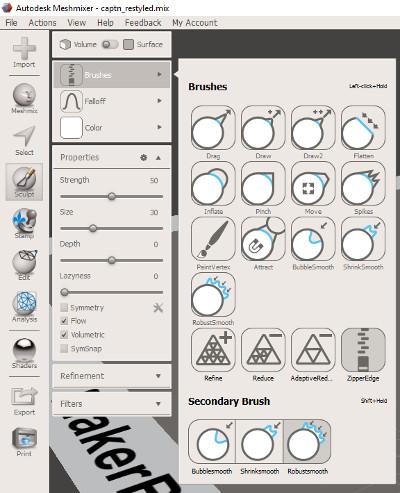Select the Drag brush

[213, 128]
